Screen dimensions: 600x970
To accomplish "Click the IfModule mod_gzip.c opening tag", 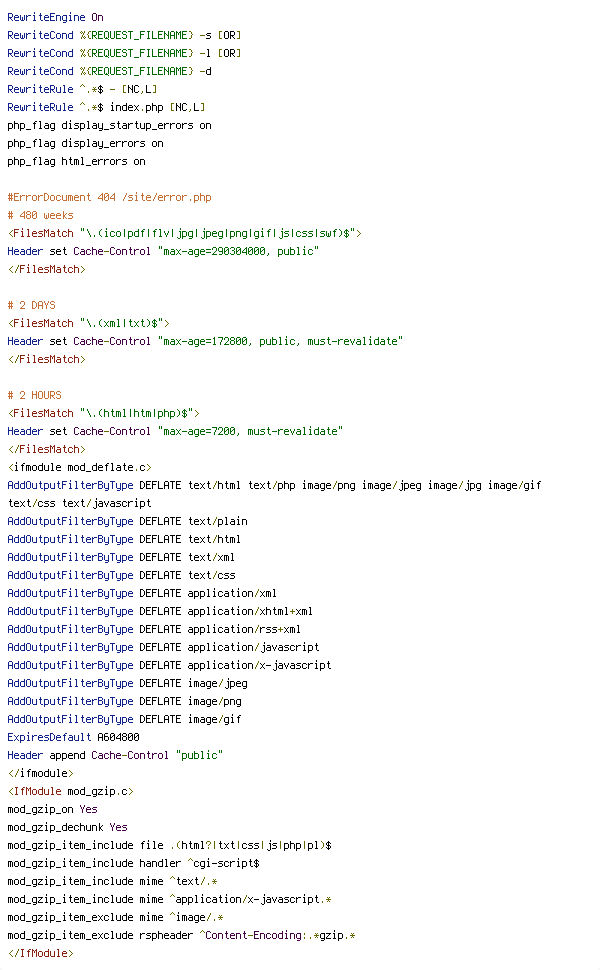I will [71, 791].
